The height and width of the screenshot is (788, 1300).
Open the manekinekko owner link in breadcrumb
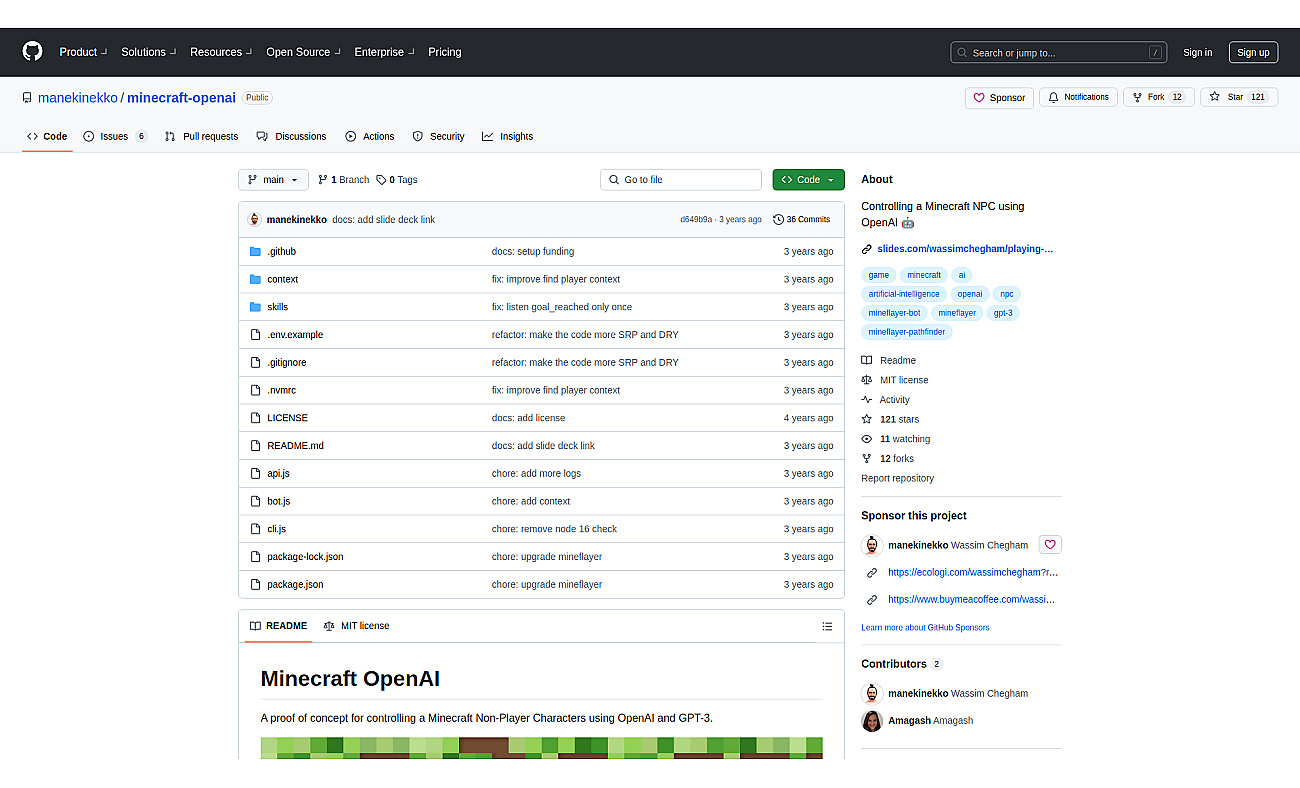tap(78, 98)
